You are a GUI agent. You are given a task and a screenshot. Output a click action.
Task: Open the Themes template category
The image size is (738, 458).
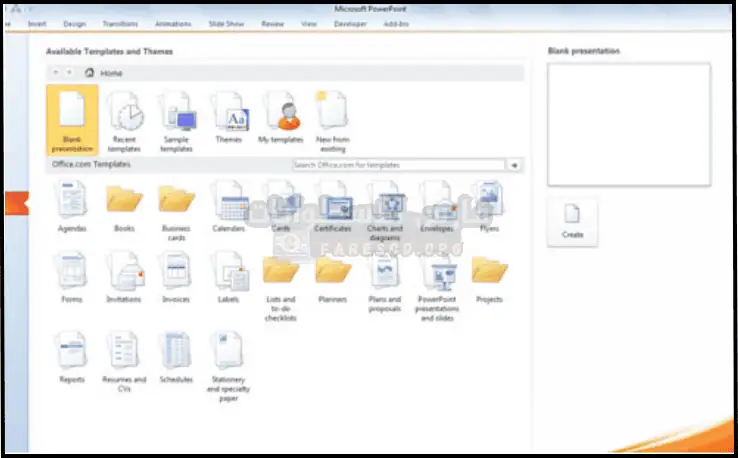(x=229, y=116)
